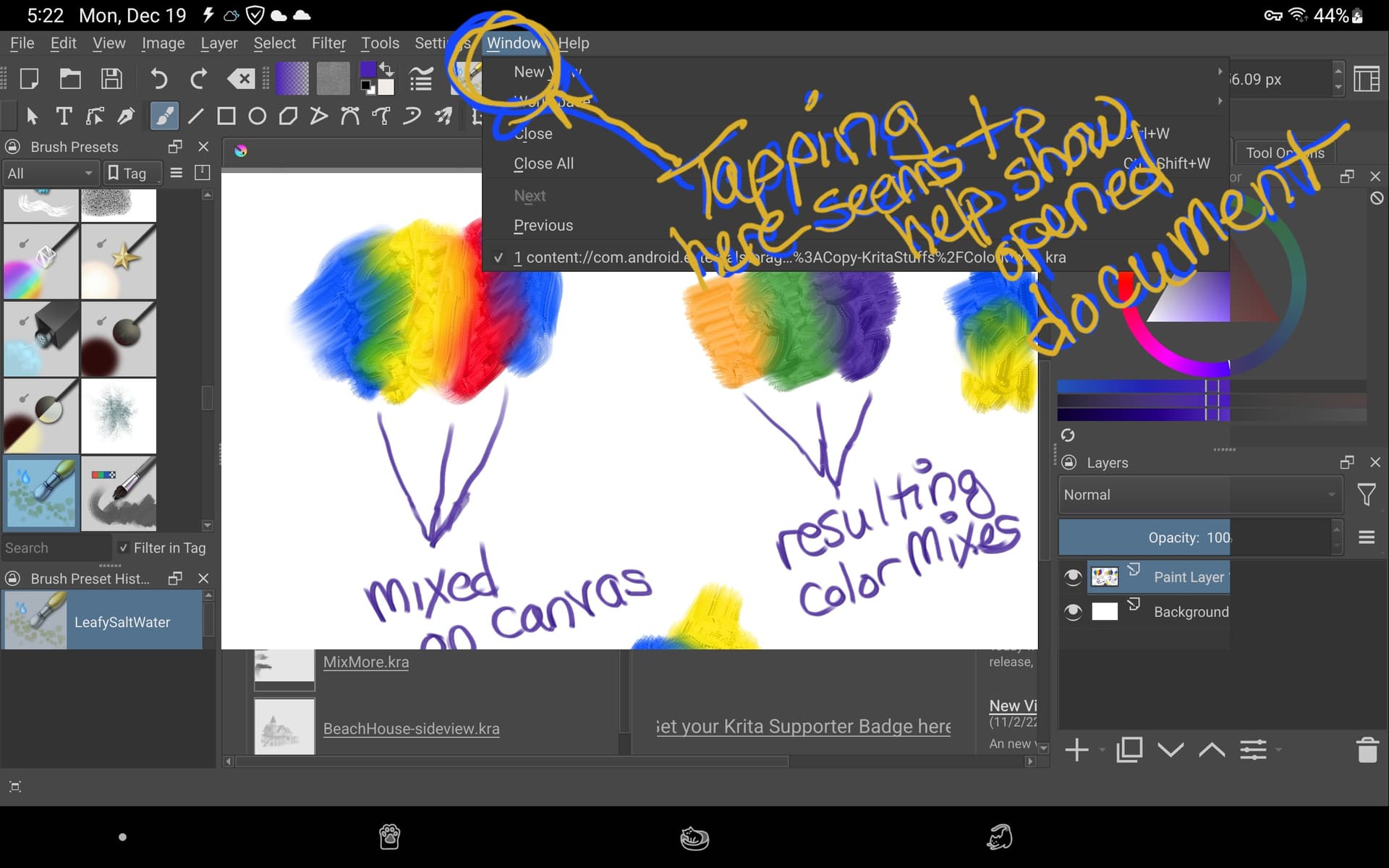Hide the Paint Layer visibility eye
Screen dimensions: 1389x868
(x=1073, y=576)
